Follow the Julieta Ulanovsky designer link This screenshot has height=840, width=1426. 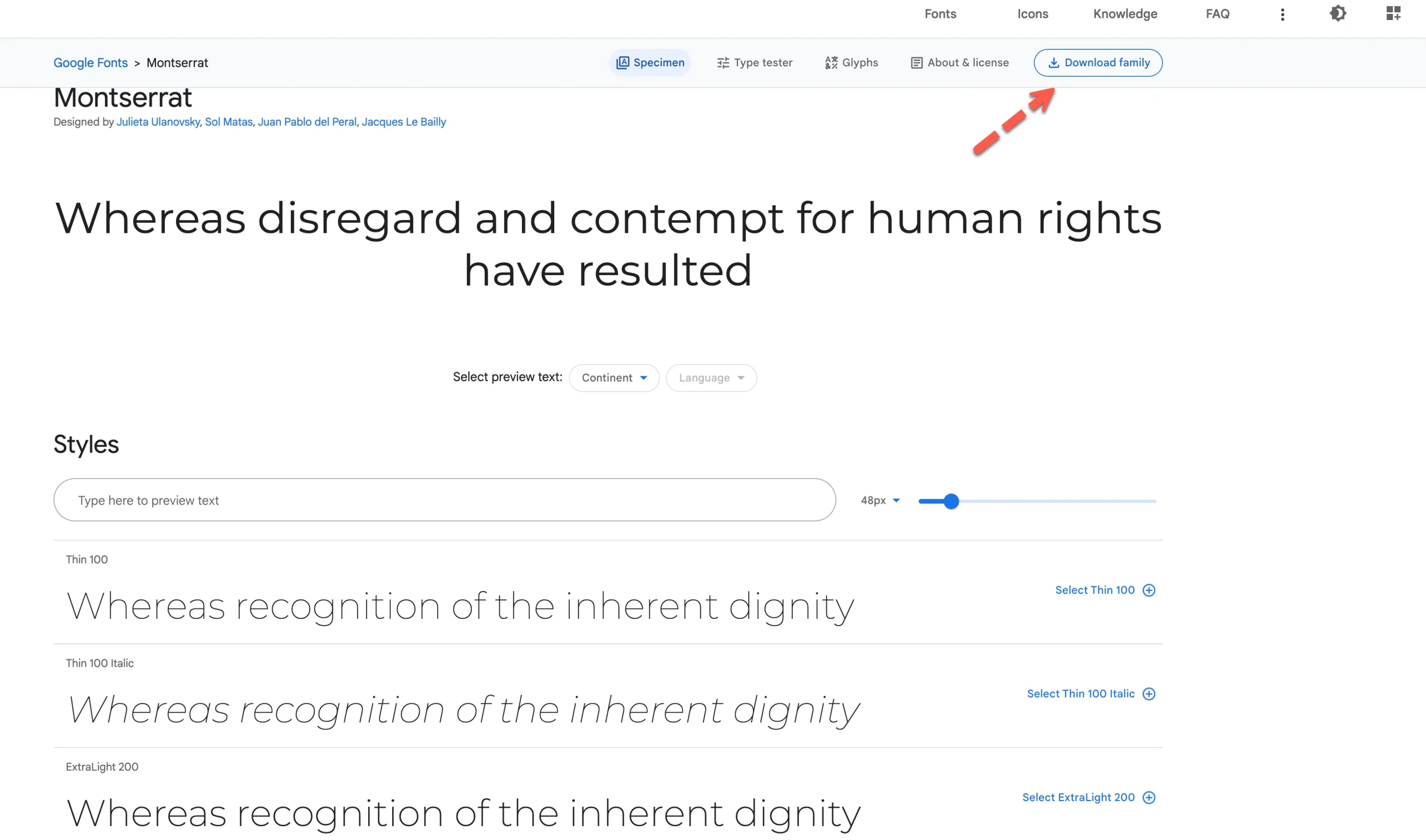[x=158, y=121]
